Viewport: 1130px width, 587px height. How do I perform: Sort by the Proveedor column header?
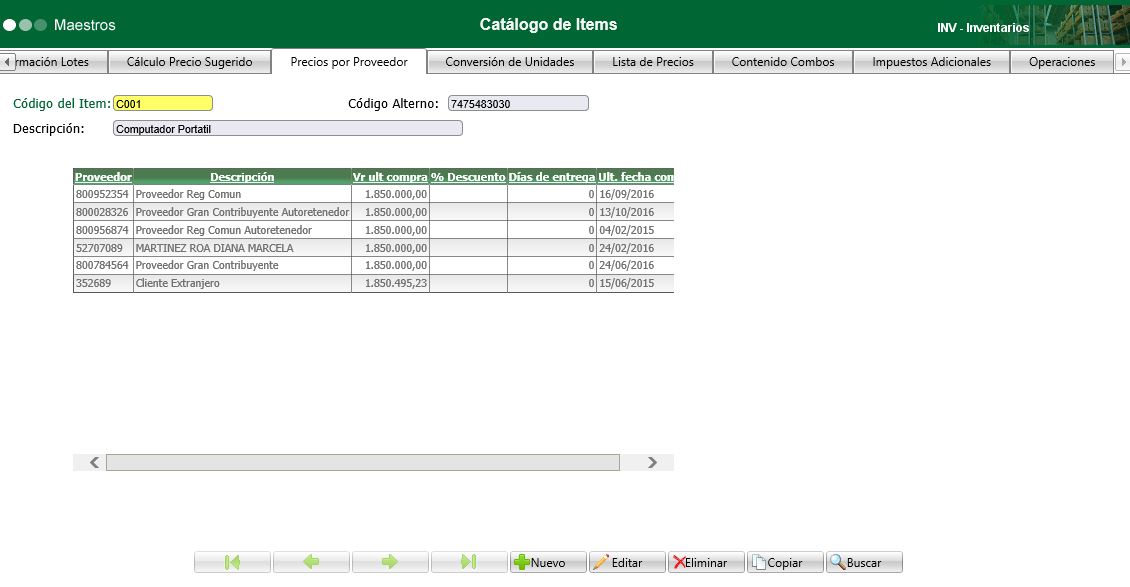coord(103,177)
